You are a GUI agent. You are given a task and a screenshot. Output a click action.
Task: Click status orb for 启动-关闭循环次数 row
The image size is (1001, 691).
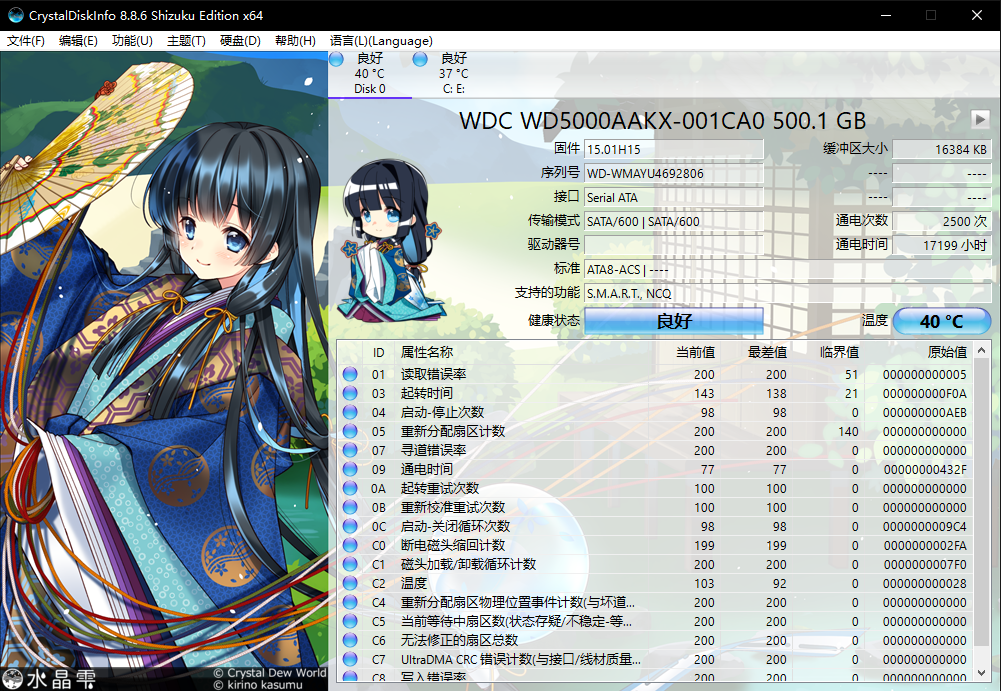350,526
